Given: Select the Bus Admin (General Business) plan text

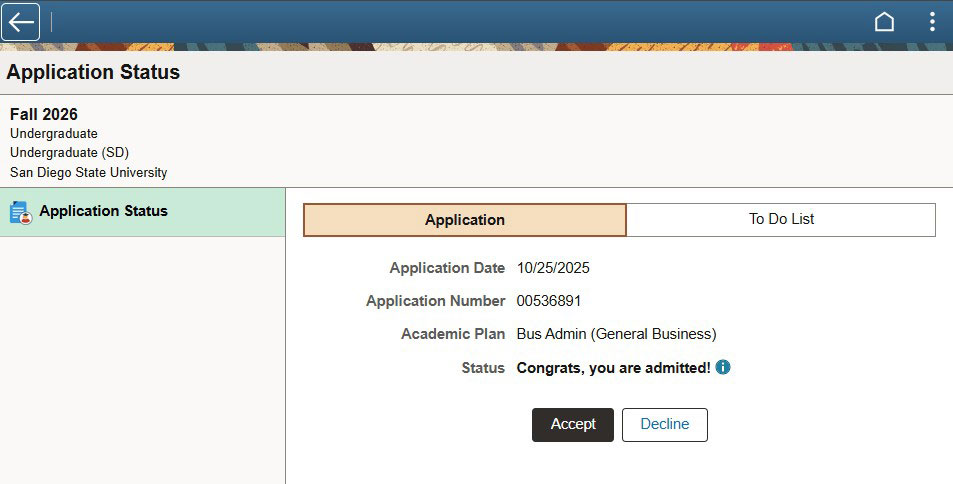Looking at the screenshot, I should (x=616, y=334).
